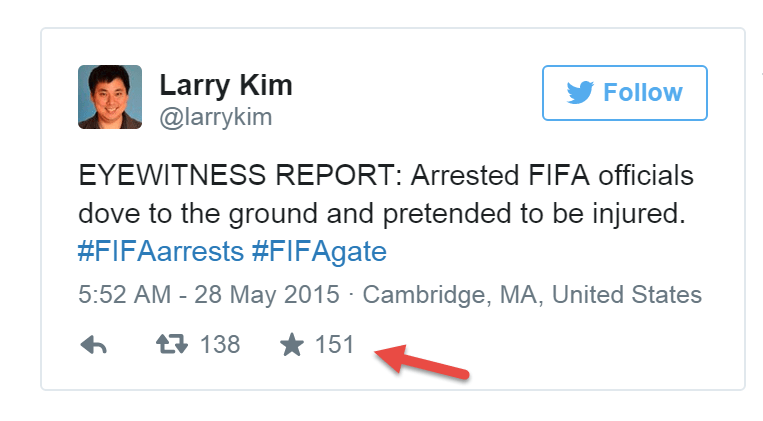
Task: Favorite the tweet with the star icon
Action: [x=292, y=345]
